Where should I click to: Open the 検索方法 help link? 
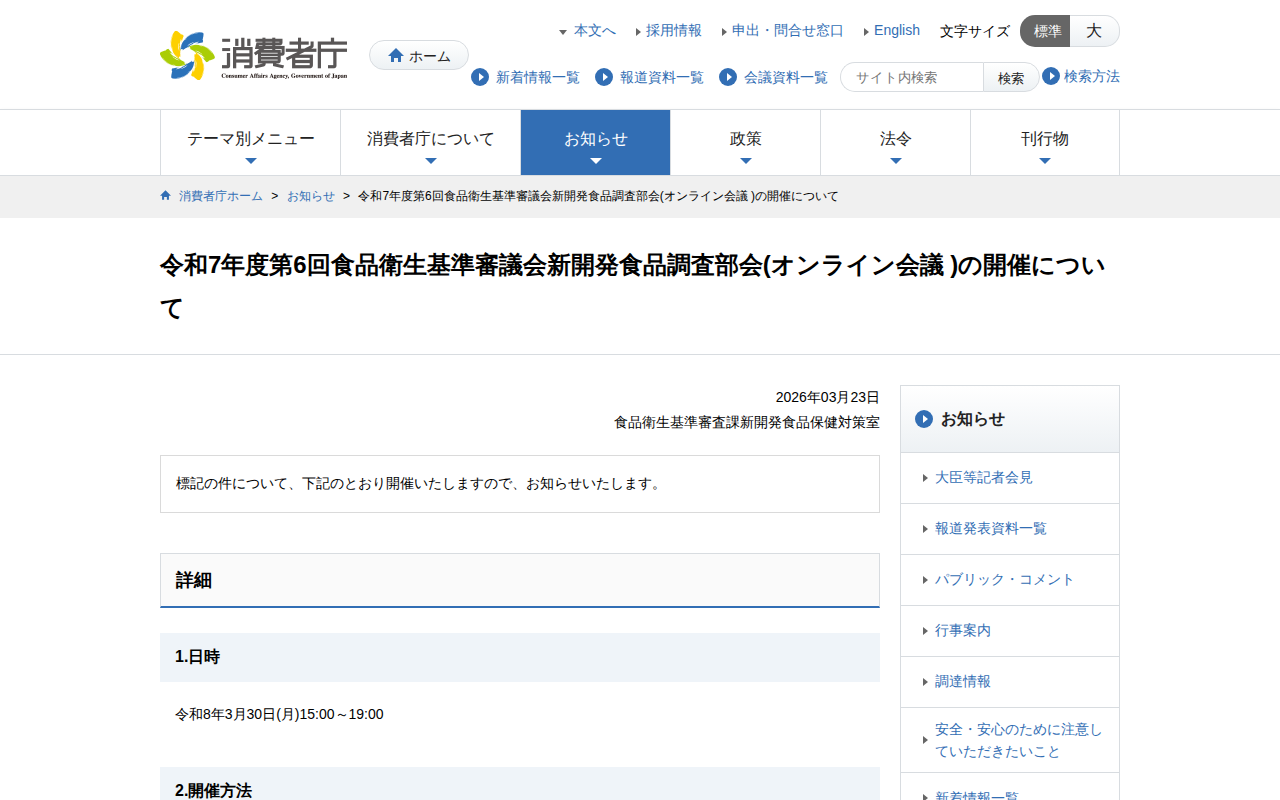(x=1092, y=76)
